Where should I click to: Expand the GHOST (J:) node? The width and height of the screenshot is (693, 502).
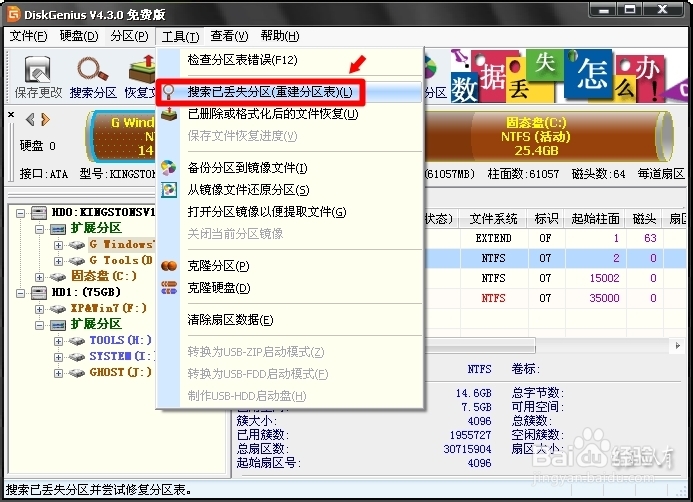pos(58,373)
